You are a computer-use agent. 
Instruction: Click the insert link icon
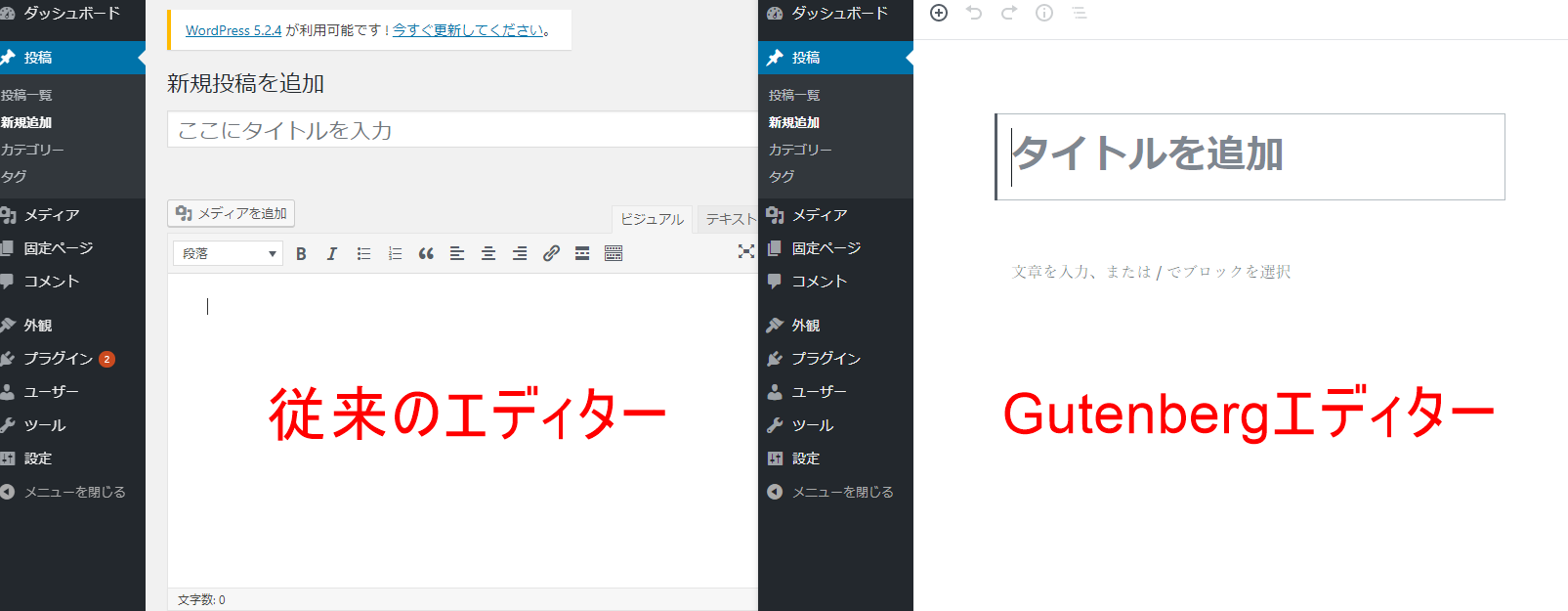click(551, 254)
